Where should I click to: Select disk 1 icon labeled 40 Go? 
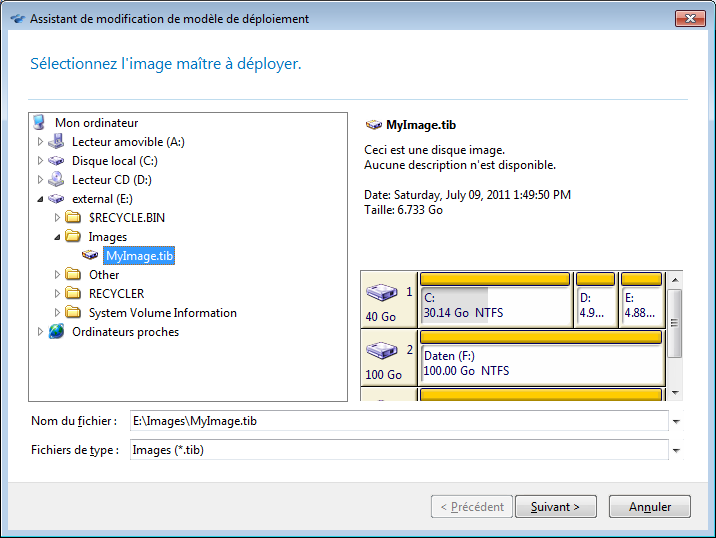tap(381, 294)
